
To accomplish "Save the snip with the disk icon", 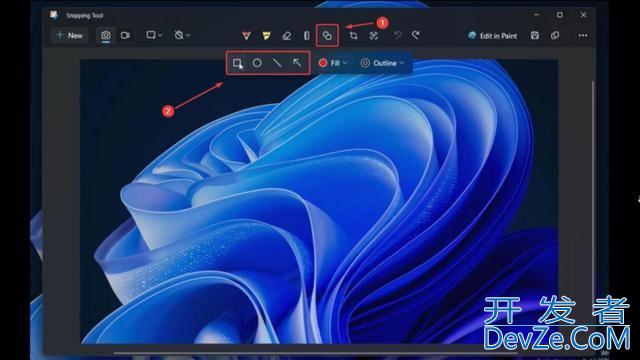I will click(535, 36).
